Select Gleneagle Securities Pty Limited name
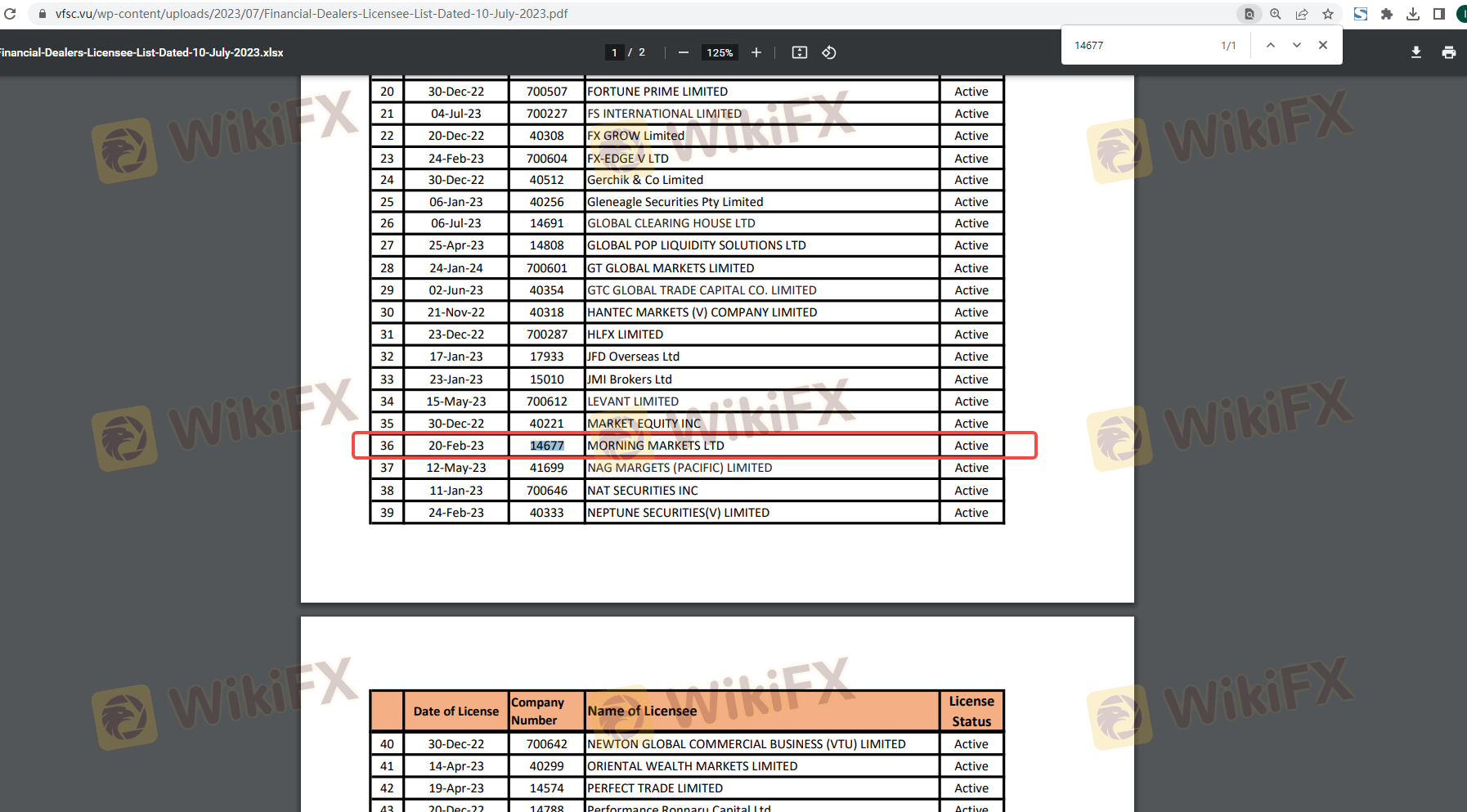This screenshot has height=812, width=1467. pos(675,202)
